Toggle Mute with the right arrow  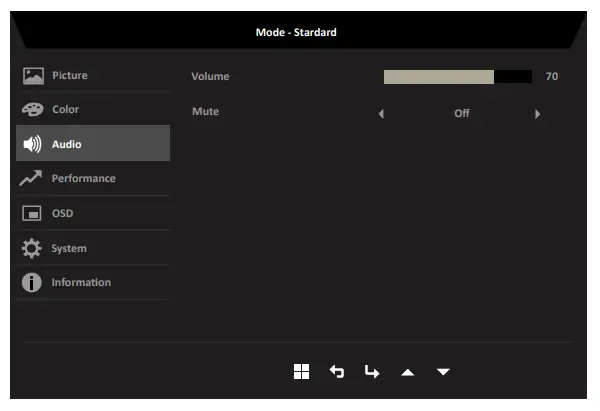pyautogui.click(x=537, y=114)
